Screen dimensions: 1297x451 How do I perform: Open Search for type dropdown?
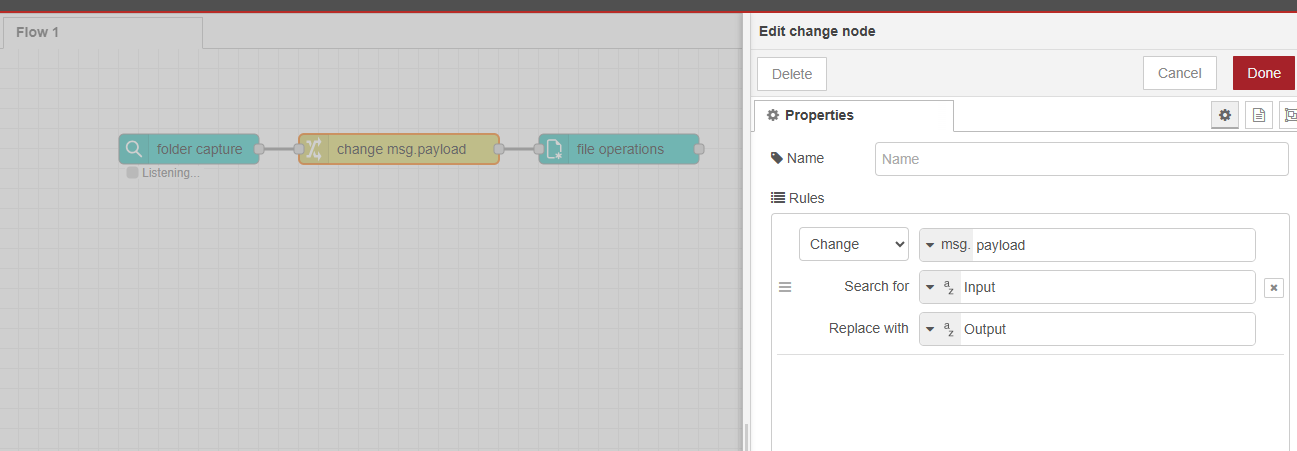940,287
